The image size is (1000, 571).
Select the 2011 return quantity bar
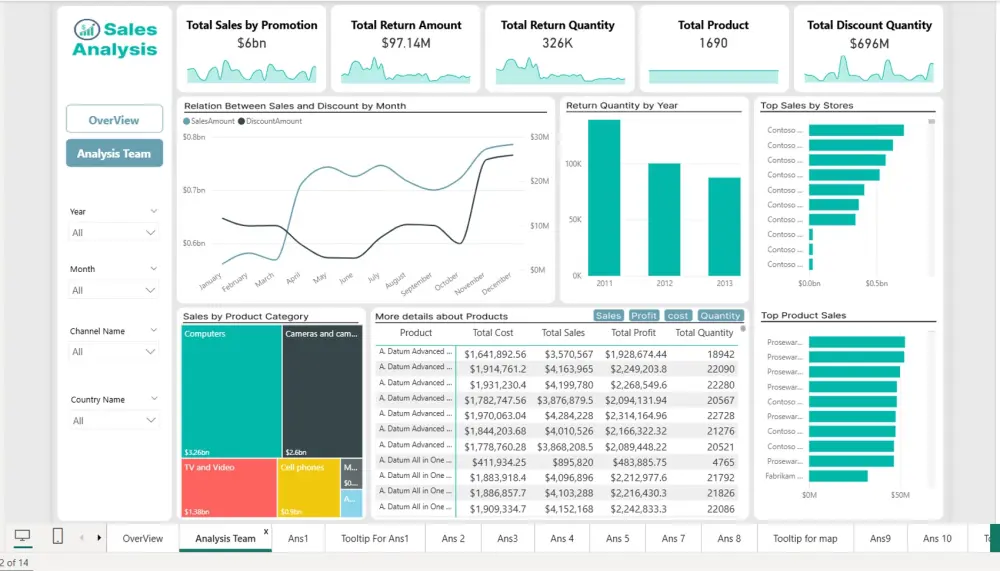(x=604, y=198)
